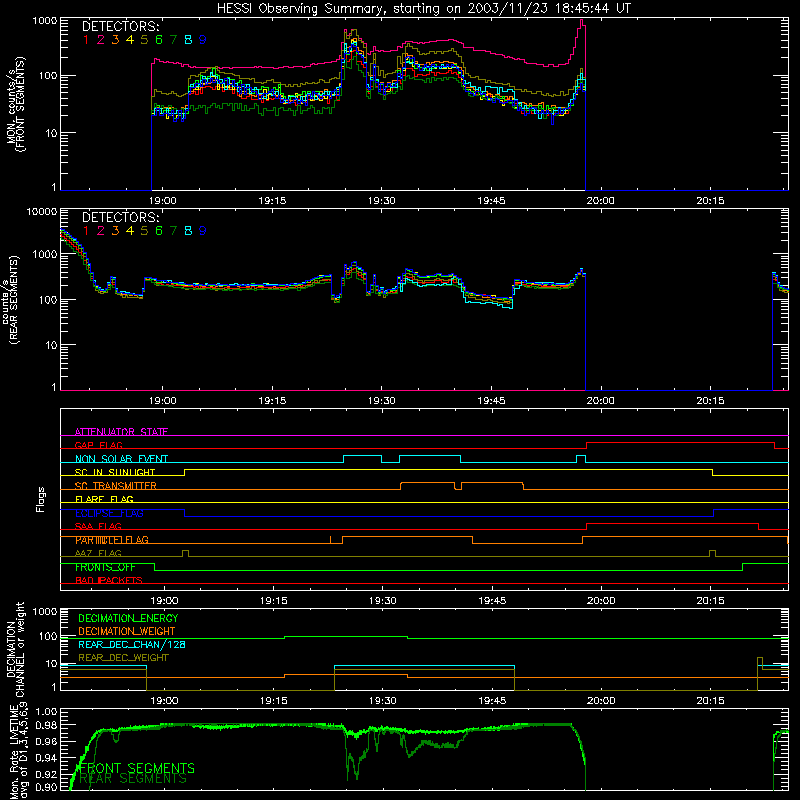Select pink detector 2 in front segments legend
This screenshot has height=800, width=800.
pos(101,39)
